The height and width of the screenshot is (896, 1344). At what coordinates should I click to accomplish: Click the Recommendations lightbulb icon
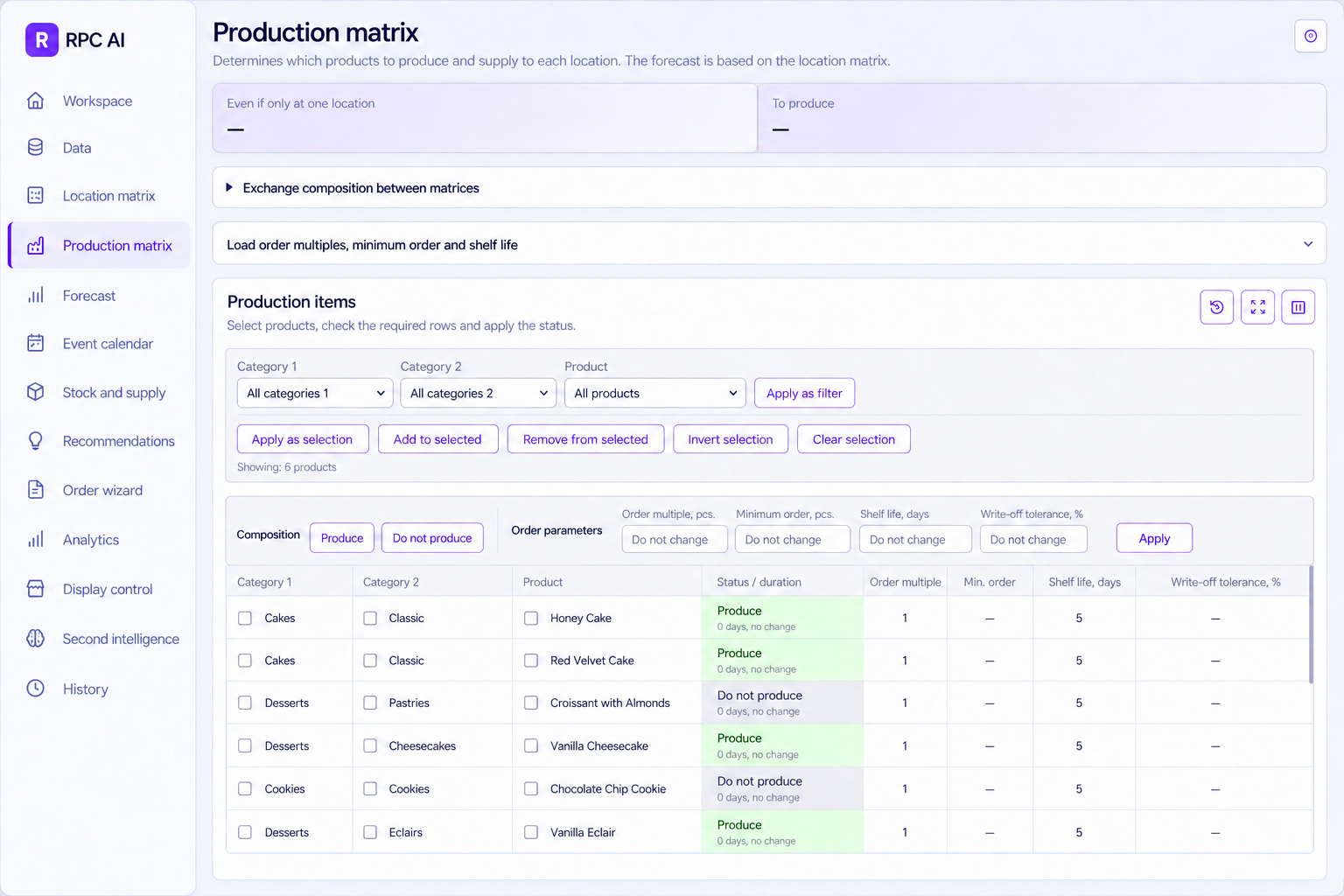(x=36, y=440)
